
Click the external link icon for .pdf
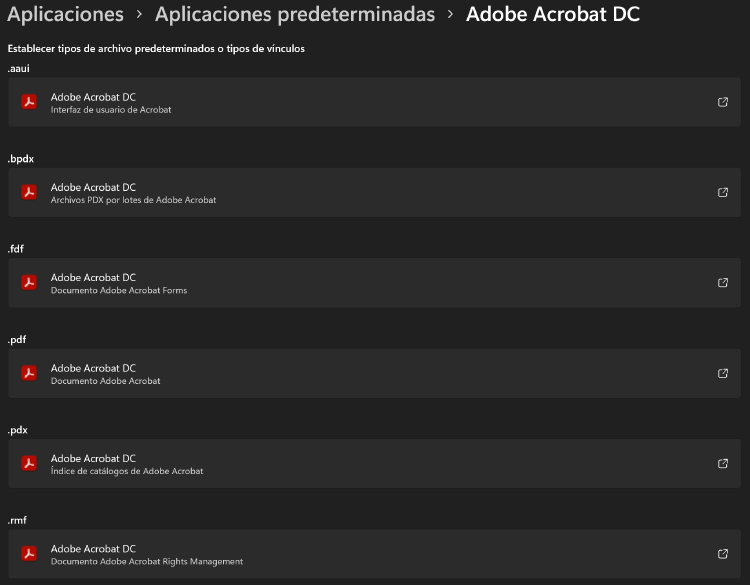(x=723, y=373)
